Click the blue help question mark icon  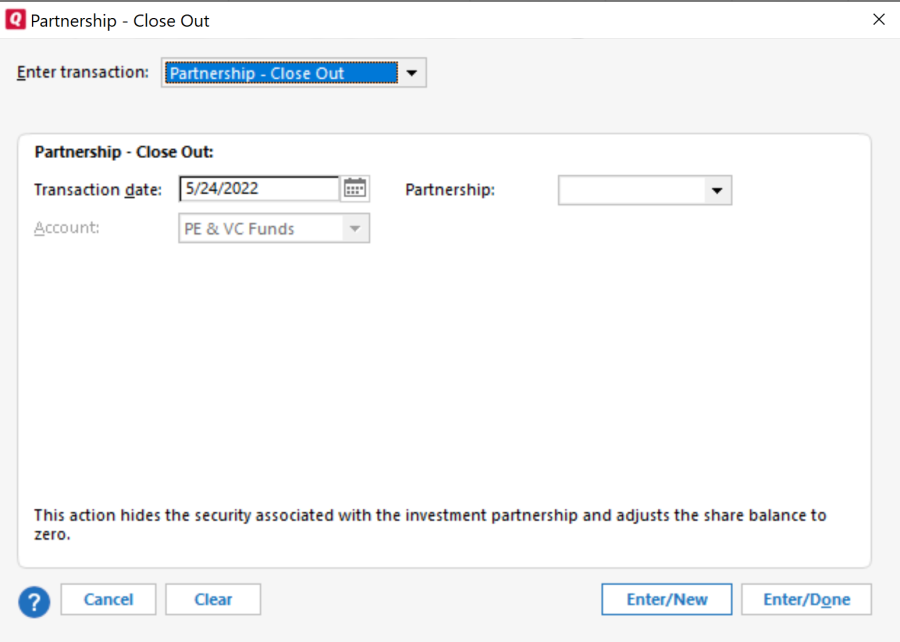(34, 600)
